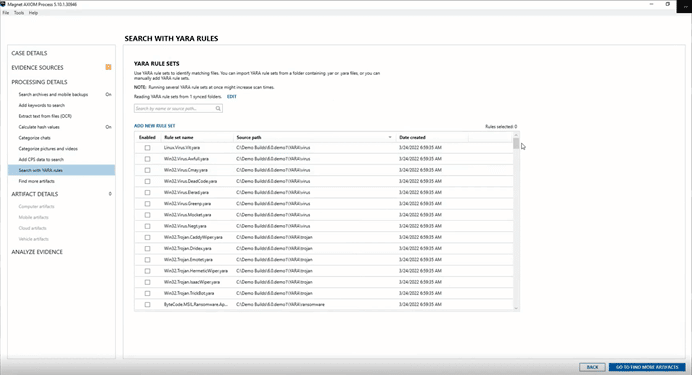Open Find more artifacts step
692x375 pixels.
pos(37,181)
